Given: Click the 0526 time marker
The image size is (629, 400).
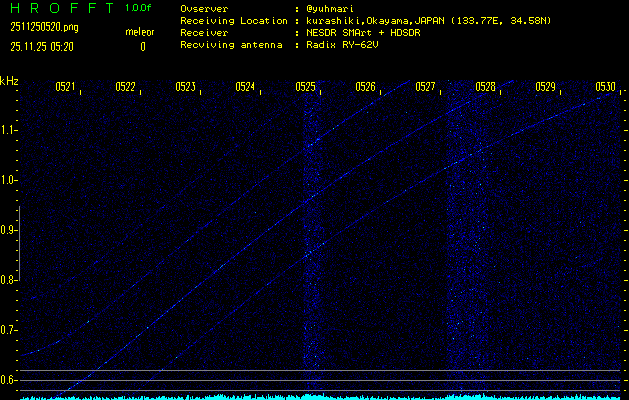Looking at the screenshot, I should point(365,87).
